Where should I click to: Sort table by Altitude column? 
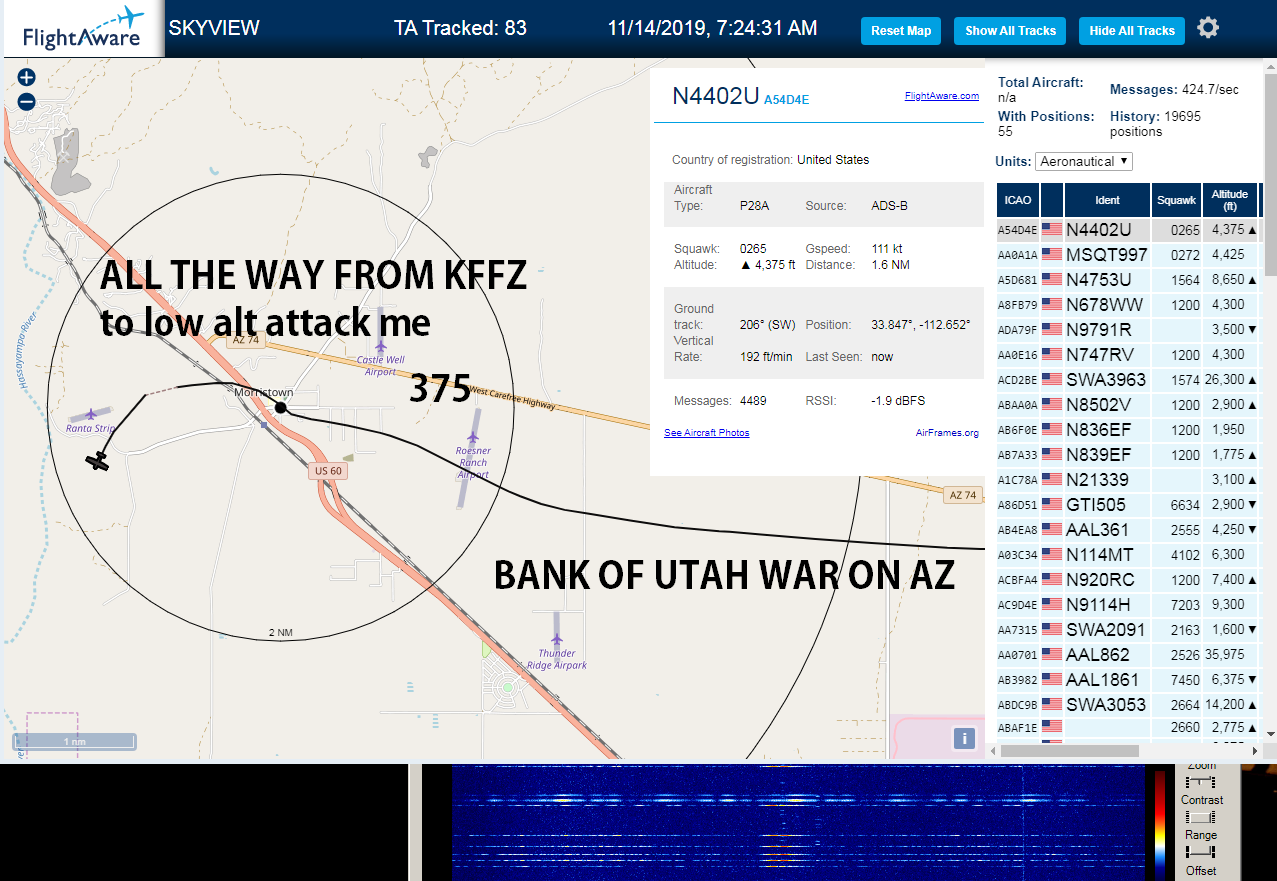pos(1230,200)
